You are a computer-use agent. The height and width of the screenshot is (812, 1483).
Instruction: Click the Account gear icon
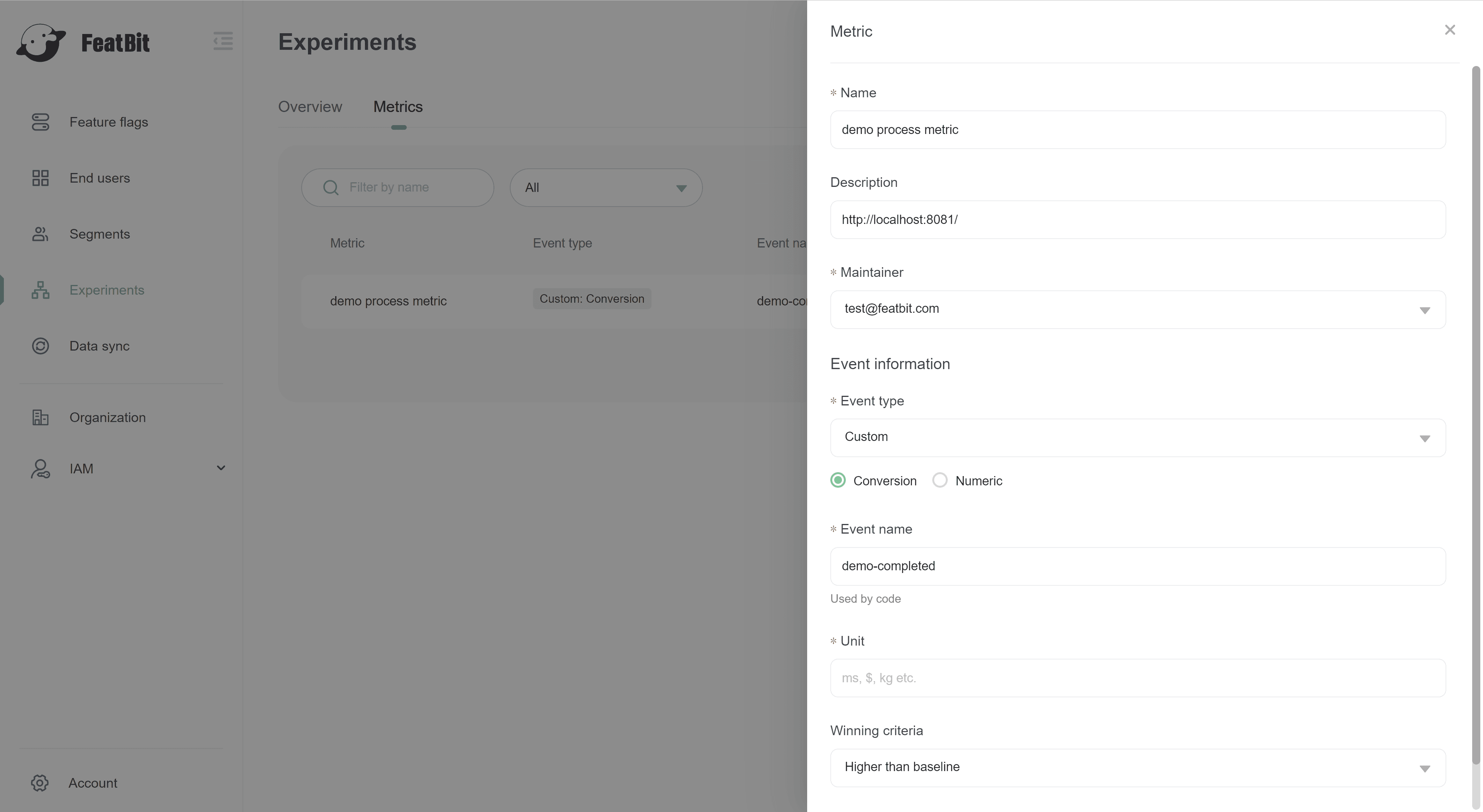point(40,783)
